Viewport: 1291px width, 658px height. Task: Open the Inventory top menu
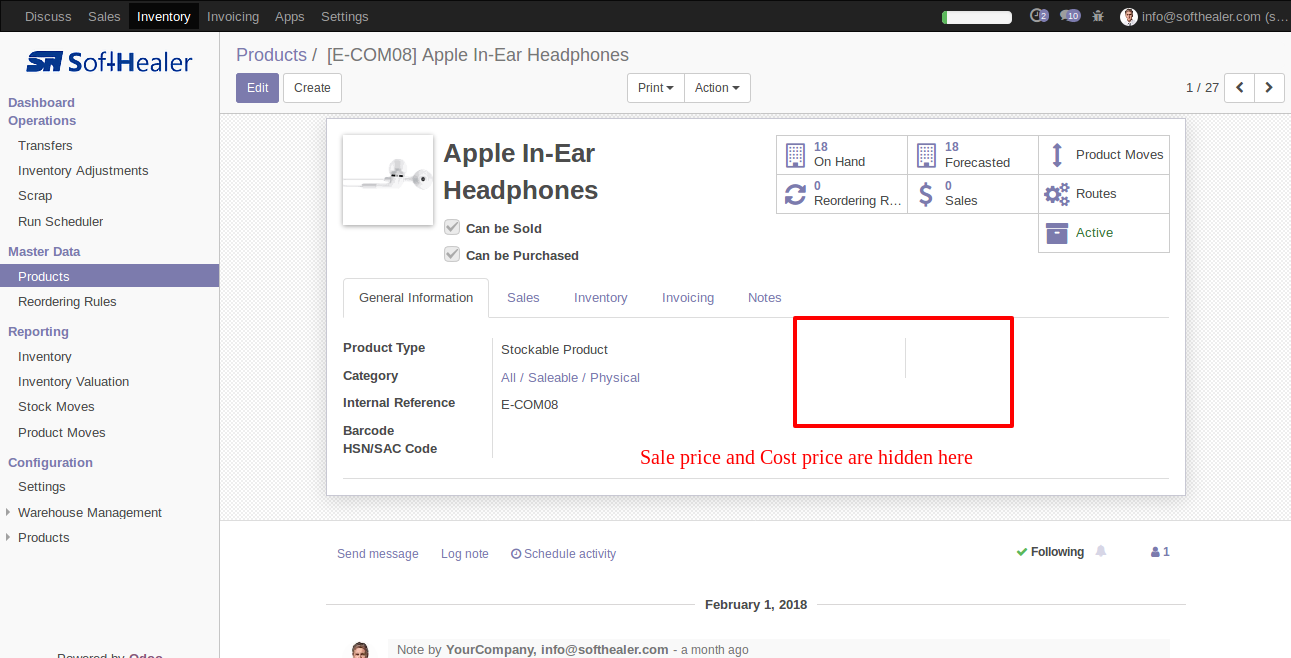coord(164,16)
